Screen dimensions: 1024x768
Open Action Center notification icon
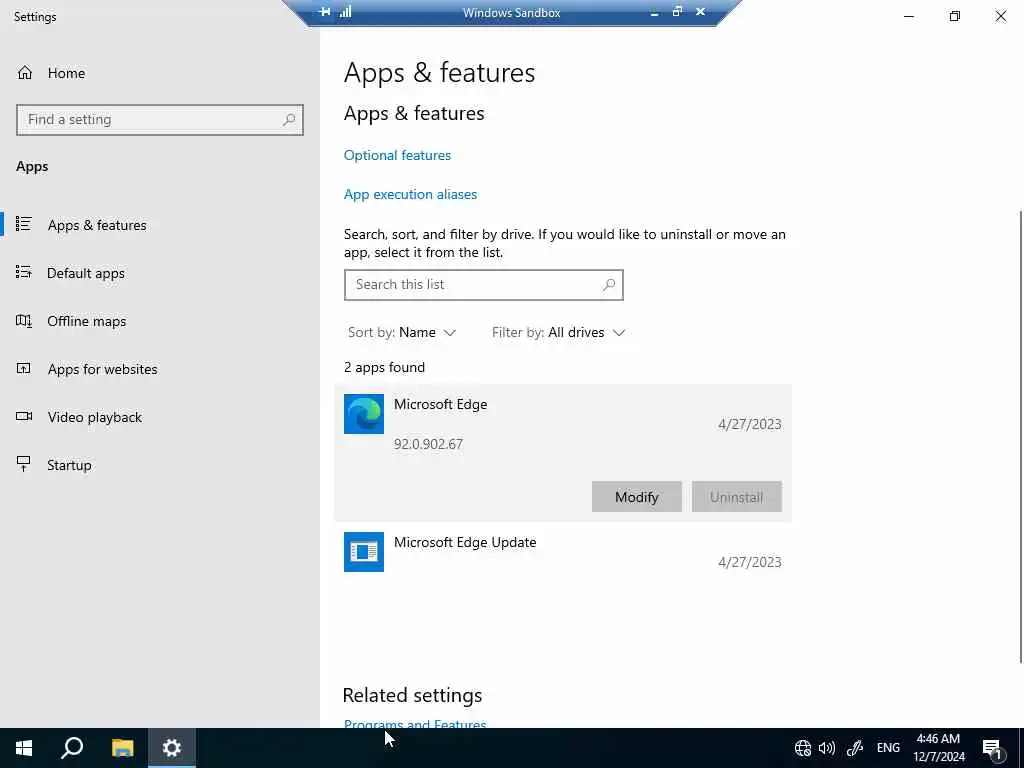992,748
